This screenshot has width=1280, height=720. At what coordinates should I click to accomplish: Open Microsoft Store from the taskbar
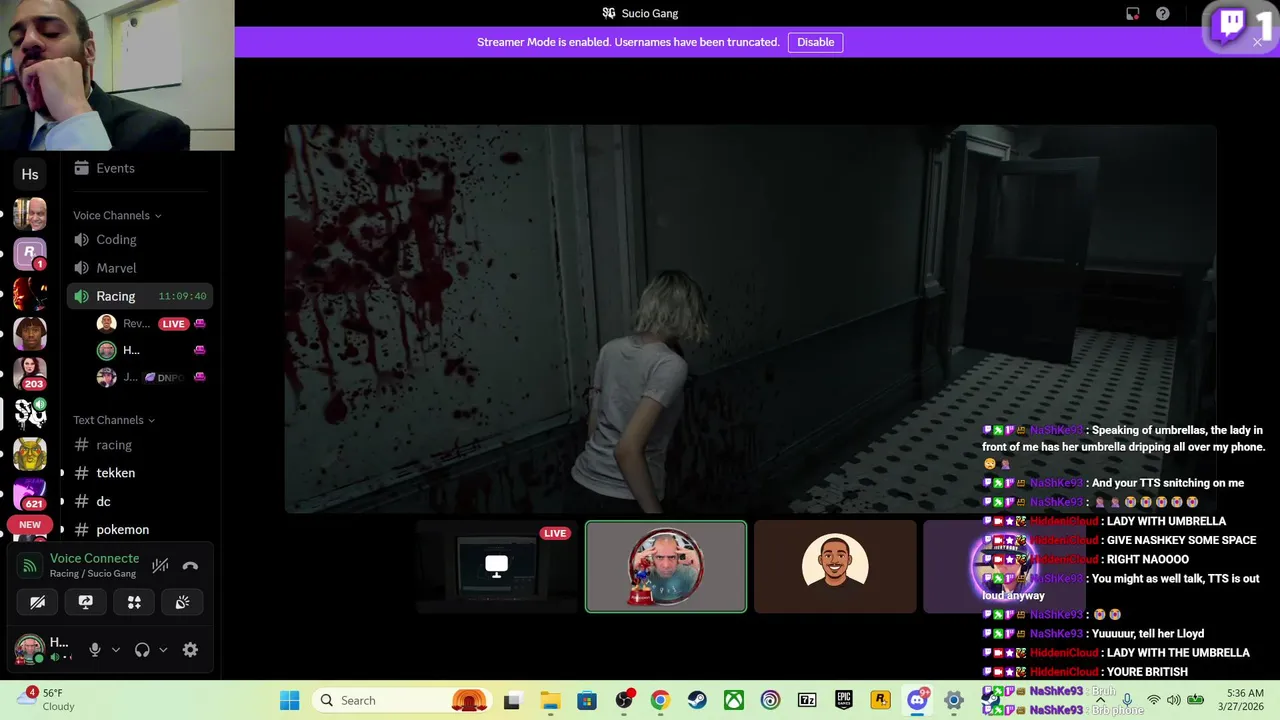pos(587,700)
